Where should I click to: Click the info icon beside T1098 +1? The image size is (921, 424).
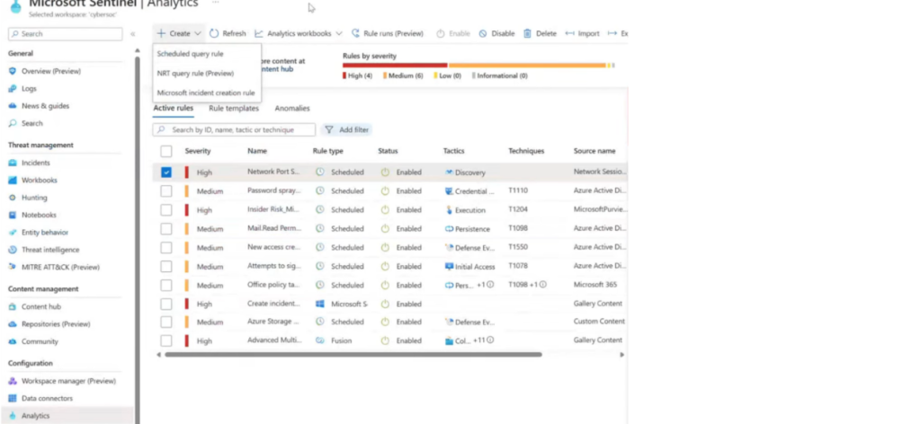(x=543, y=284)
